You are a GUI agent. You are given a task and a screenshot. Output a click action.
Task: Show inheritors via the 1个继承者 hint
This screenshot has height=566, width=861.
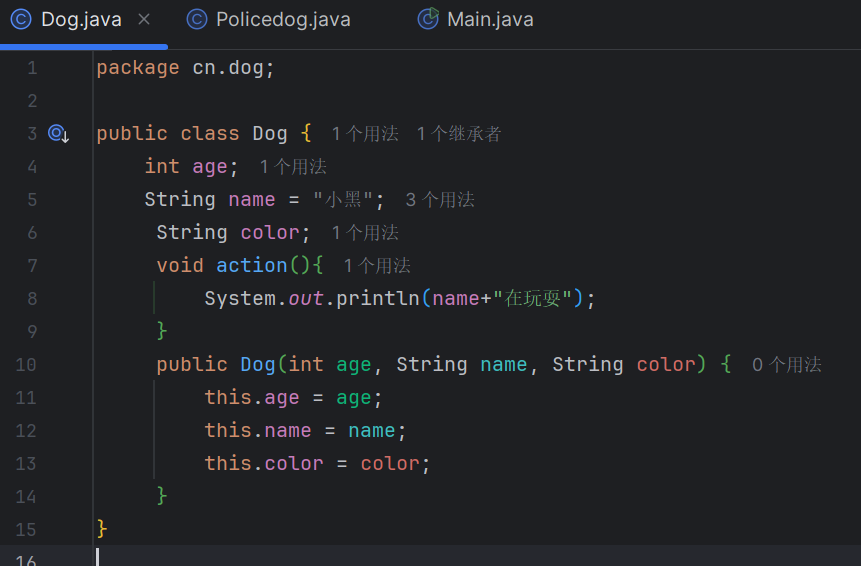[x=459, y=134]
